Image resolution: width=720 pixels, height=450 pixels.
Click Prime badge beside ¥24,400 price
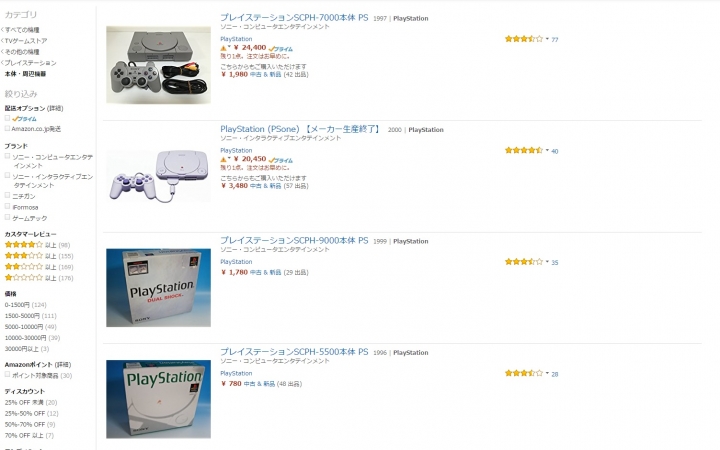click(281, 49)
